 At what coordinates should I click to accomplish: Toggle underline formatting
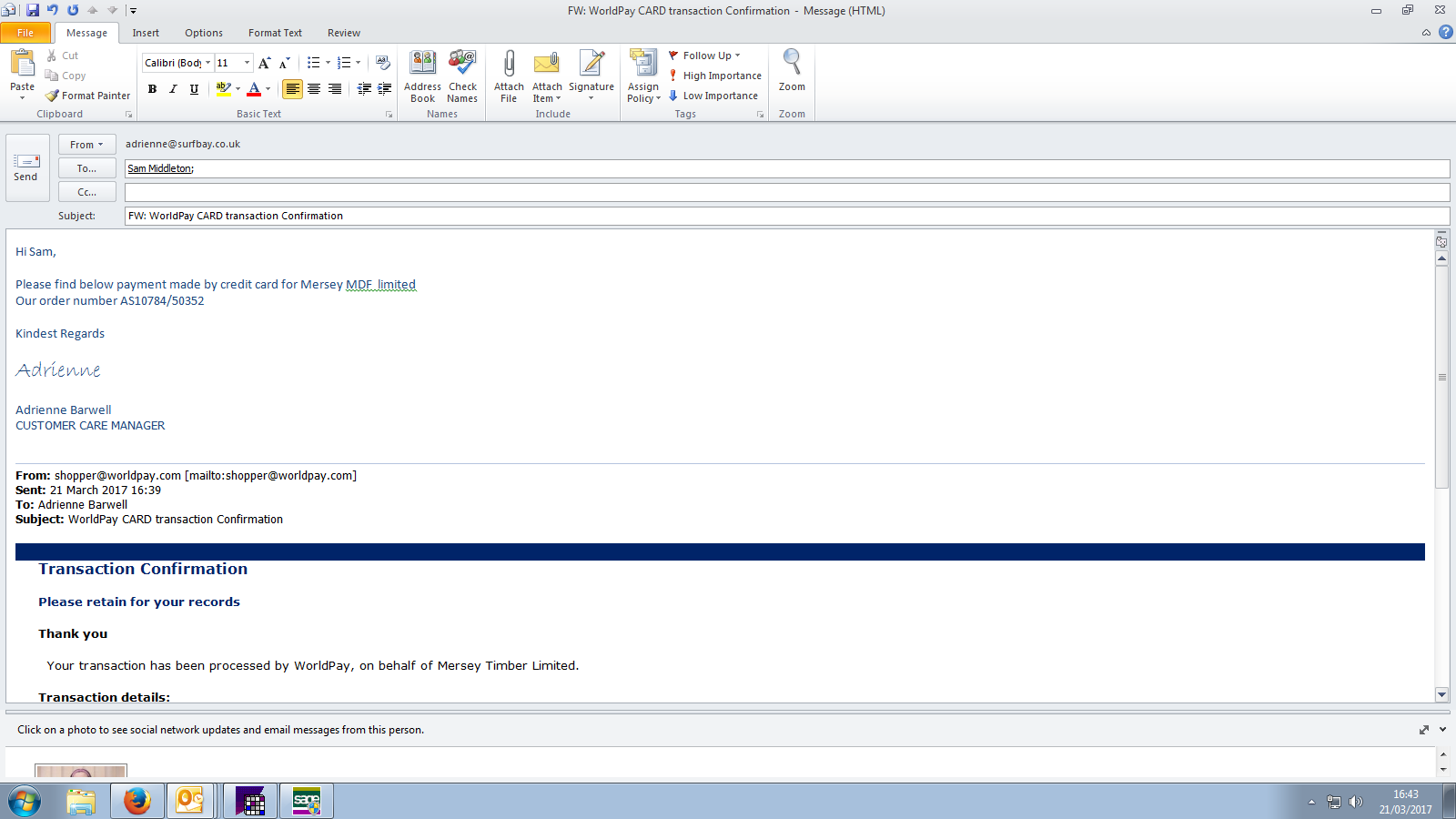194,89
